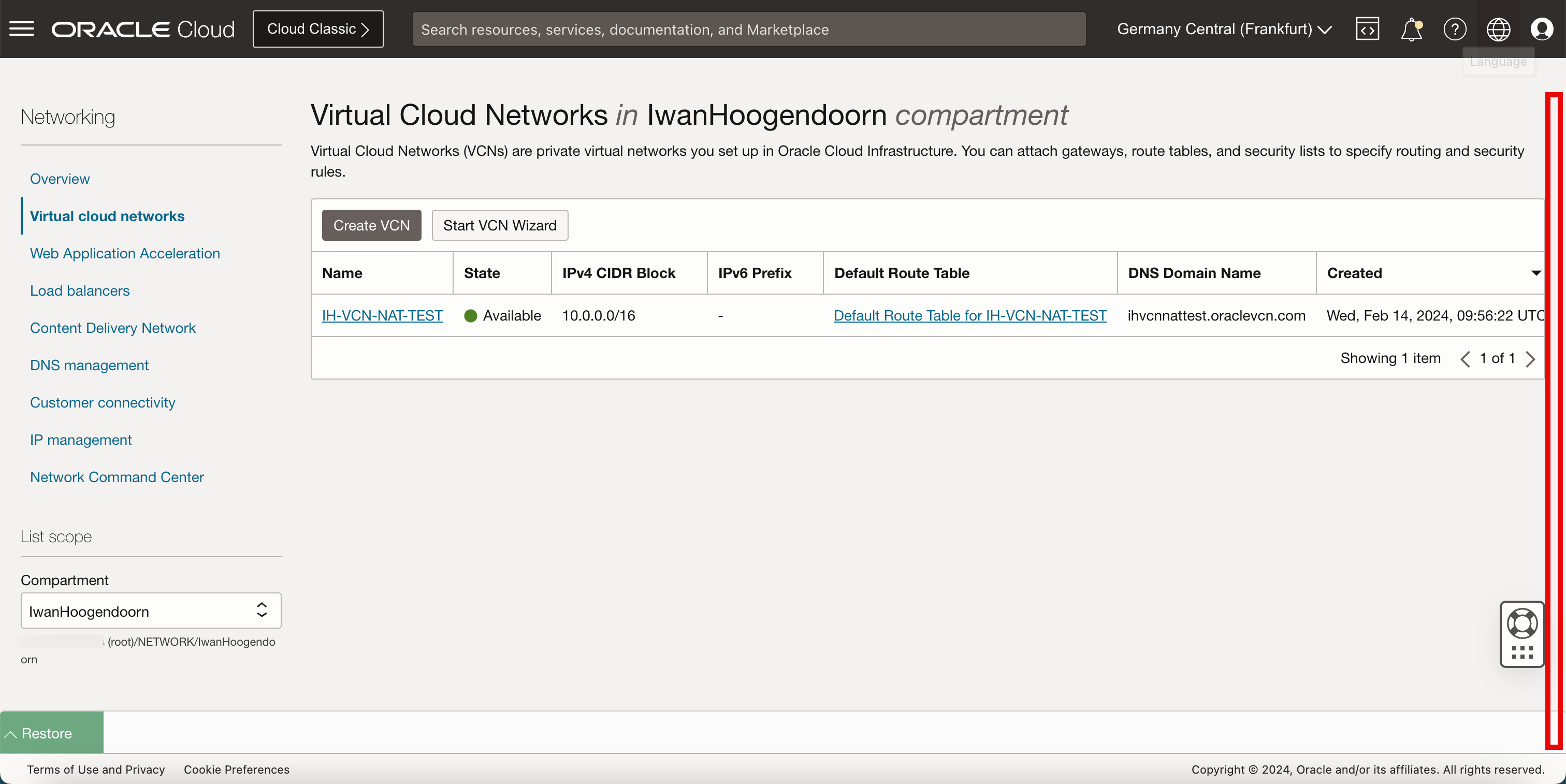Click the help question mark icon
Image resolution: width=1566 pixels, height=784 pixels.
click(1455, 28)
